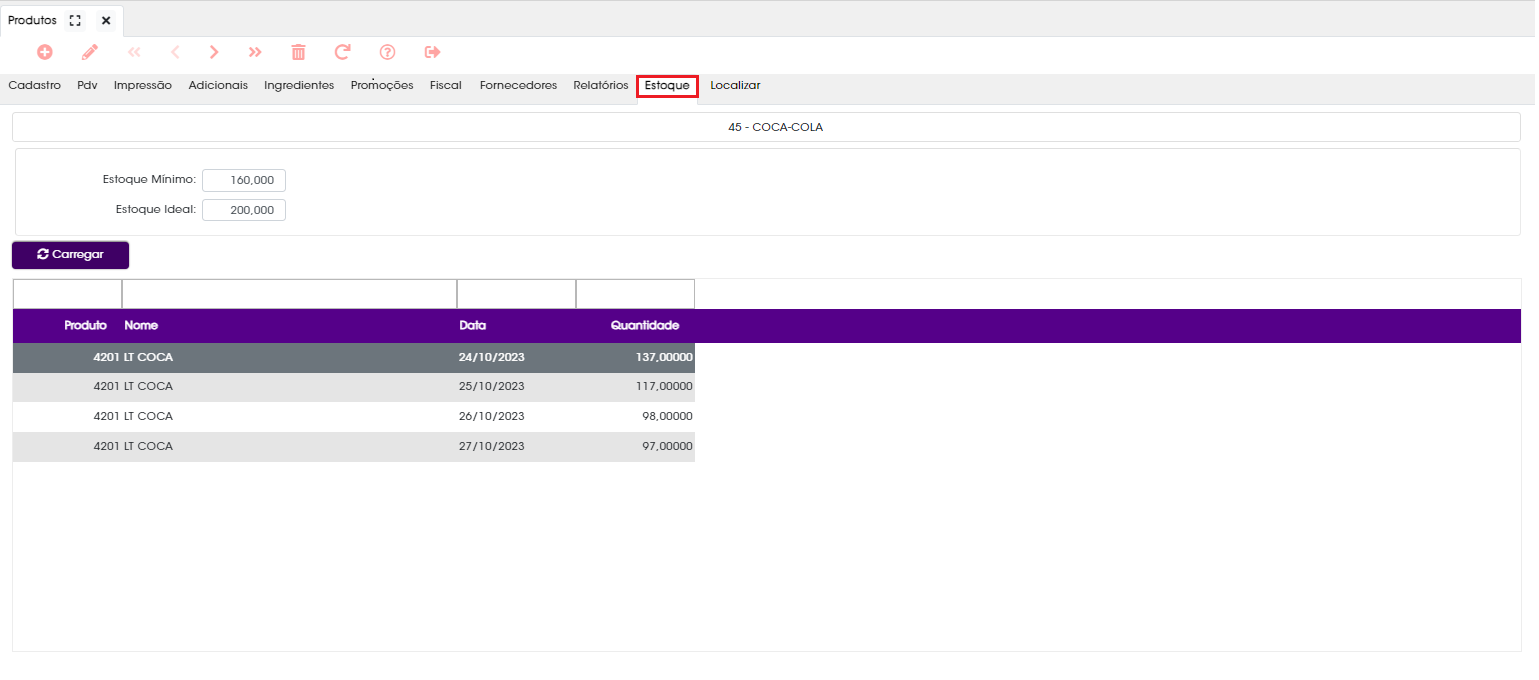
Task: Click the trash delete icon
Action: (298, 52)
